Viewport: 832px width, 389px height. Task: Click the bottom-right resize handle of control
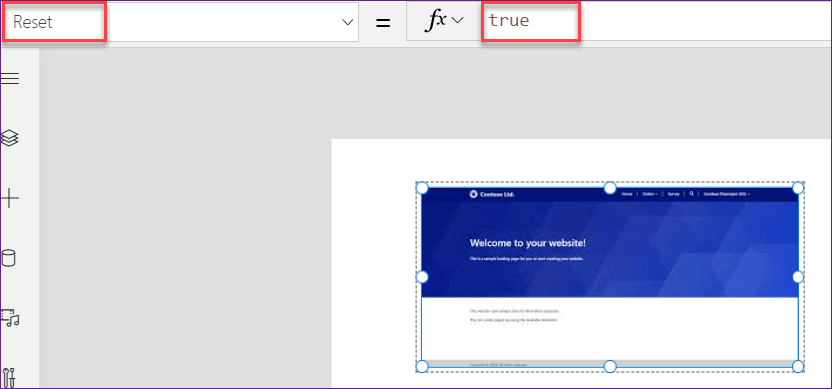pos(798,366)
